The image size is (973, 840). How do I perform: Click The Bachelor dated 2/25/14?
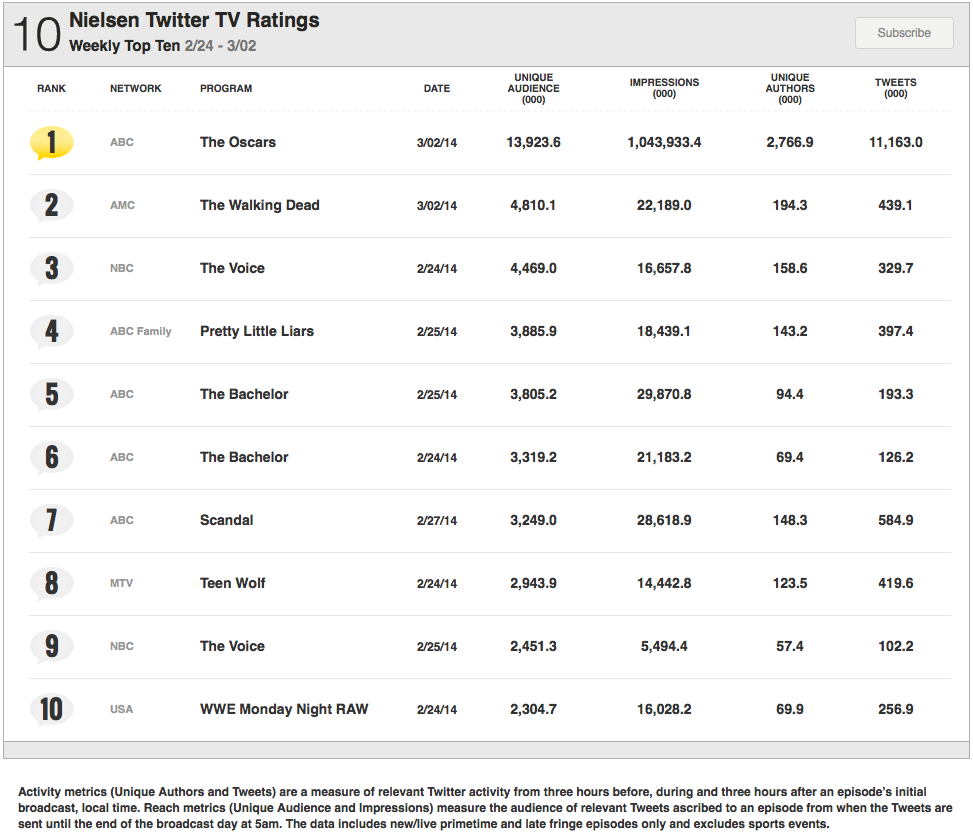[244, 394]
